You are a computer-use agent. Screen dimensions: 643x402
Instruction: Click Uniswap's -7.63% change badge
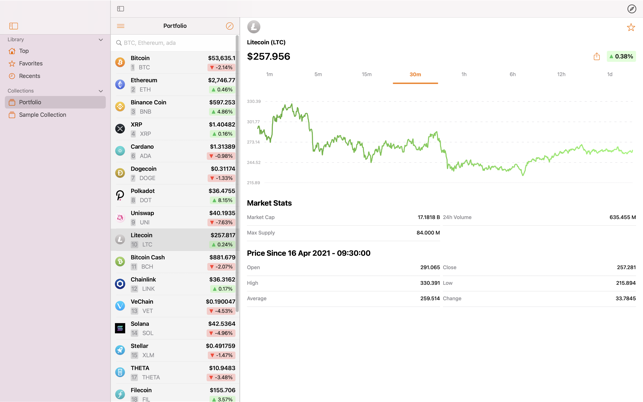coord(221,222)
